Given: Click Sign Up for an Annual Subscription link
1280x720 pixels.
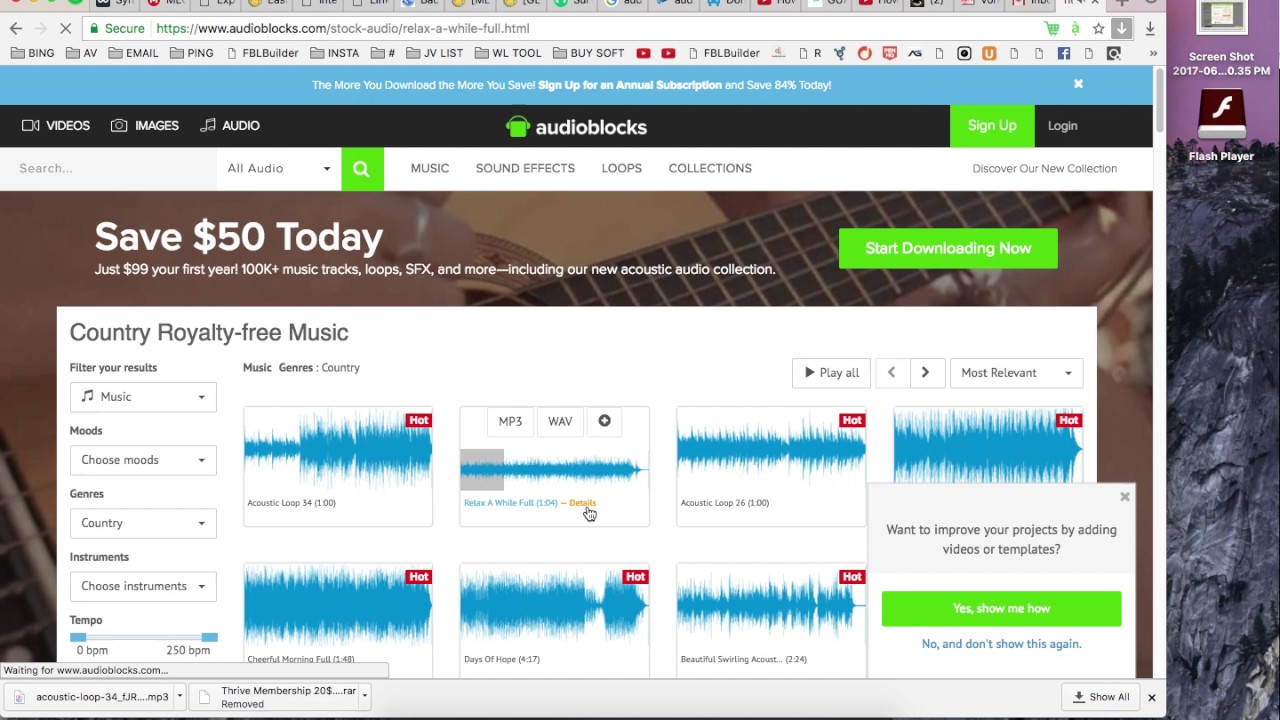Looking at the screenshot, I should 630,85.
